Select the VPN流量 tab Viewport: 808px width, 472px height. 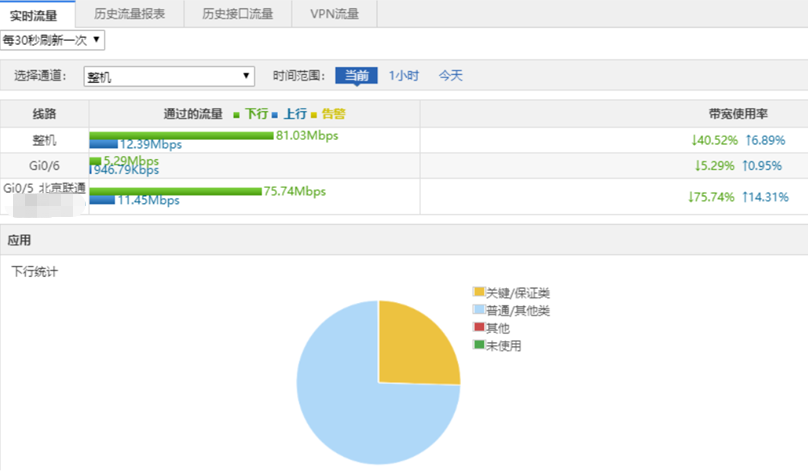pyautogui.click(x=335, y=14)
